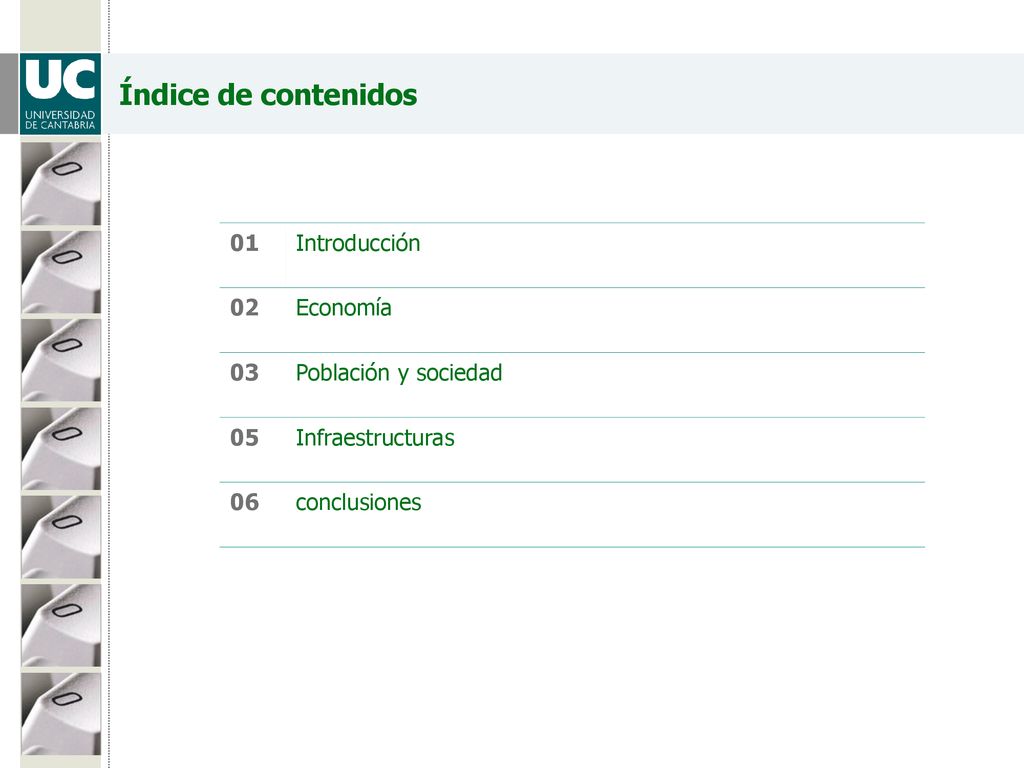Image resolution: width=1024 pixels, height=768 pixels.
Task: Click the number 05 cell
Action: (244, 438)
